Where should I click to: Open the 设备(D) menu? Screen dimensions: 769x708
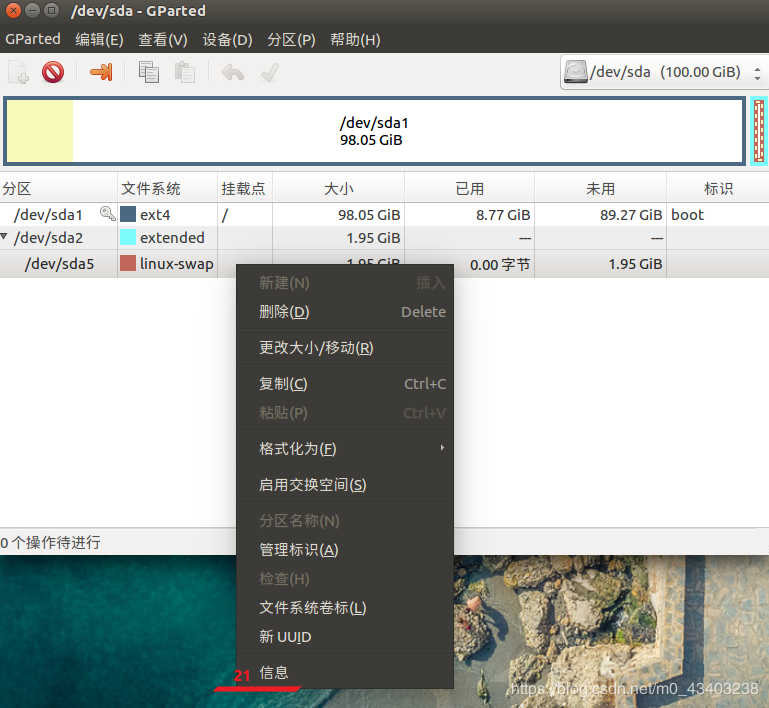tap(227, 39)
